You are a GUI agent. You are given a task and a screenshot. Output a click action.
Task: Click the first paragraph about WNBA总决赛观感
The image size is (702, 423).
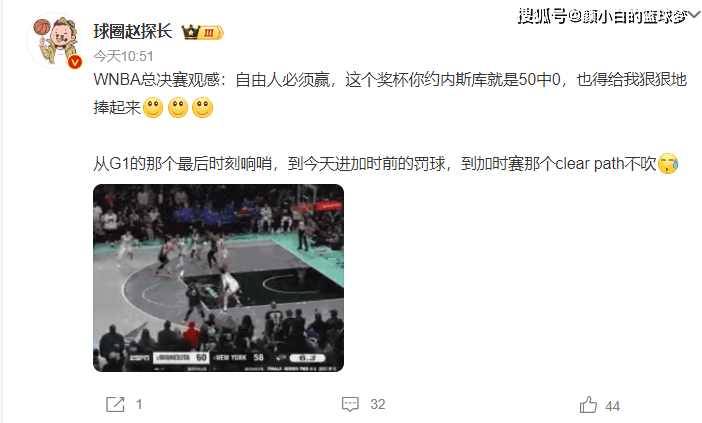point(390,94)
